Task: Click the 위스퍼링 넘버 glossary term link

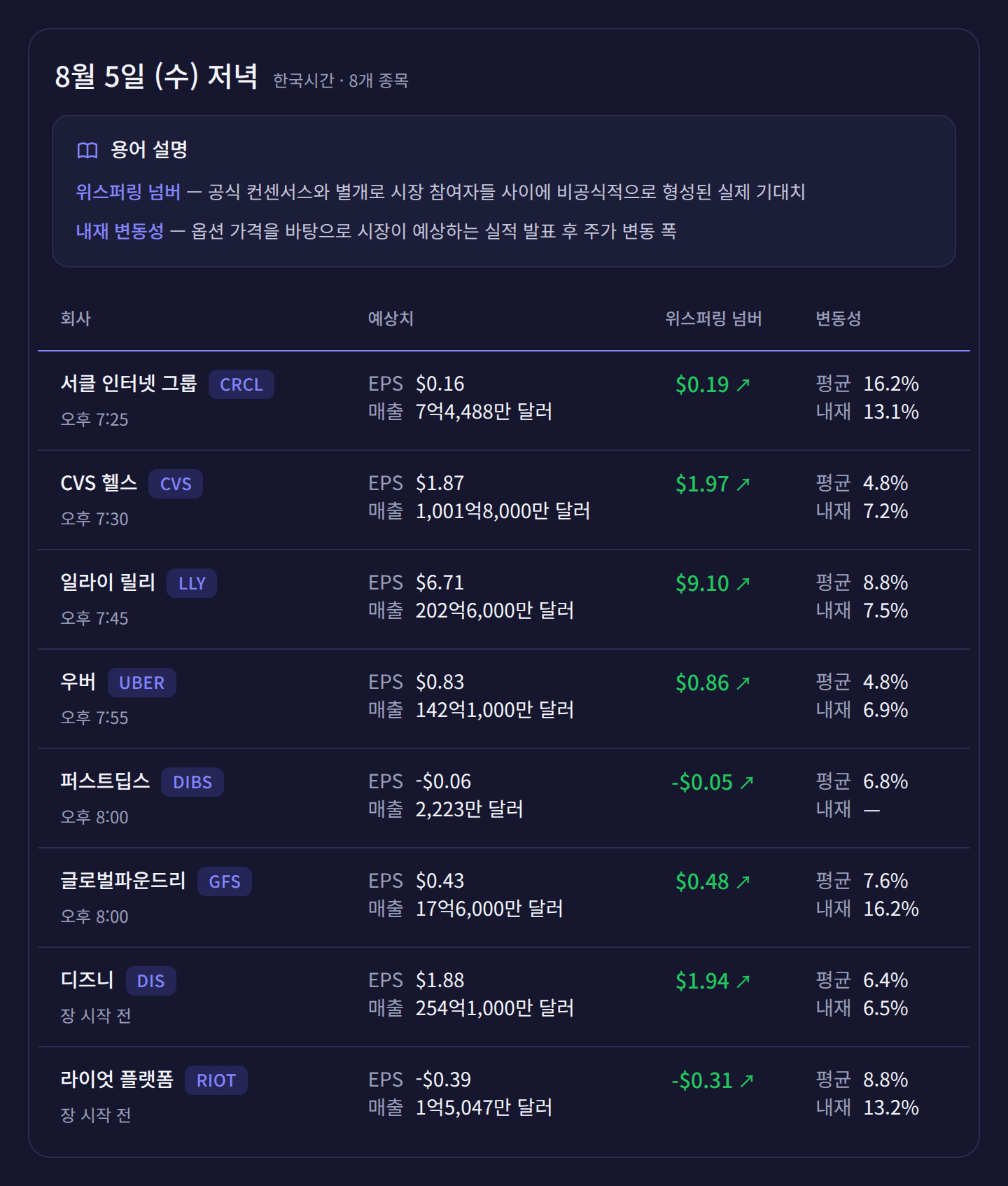Action: click(x=128, y=192)
